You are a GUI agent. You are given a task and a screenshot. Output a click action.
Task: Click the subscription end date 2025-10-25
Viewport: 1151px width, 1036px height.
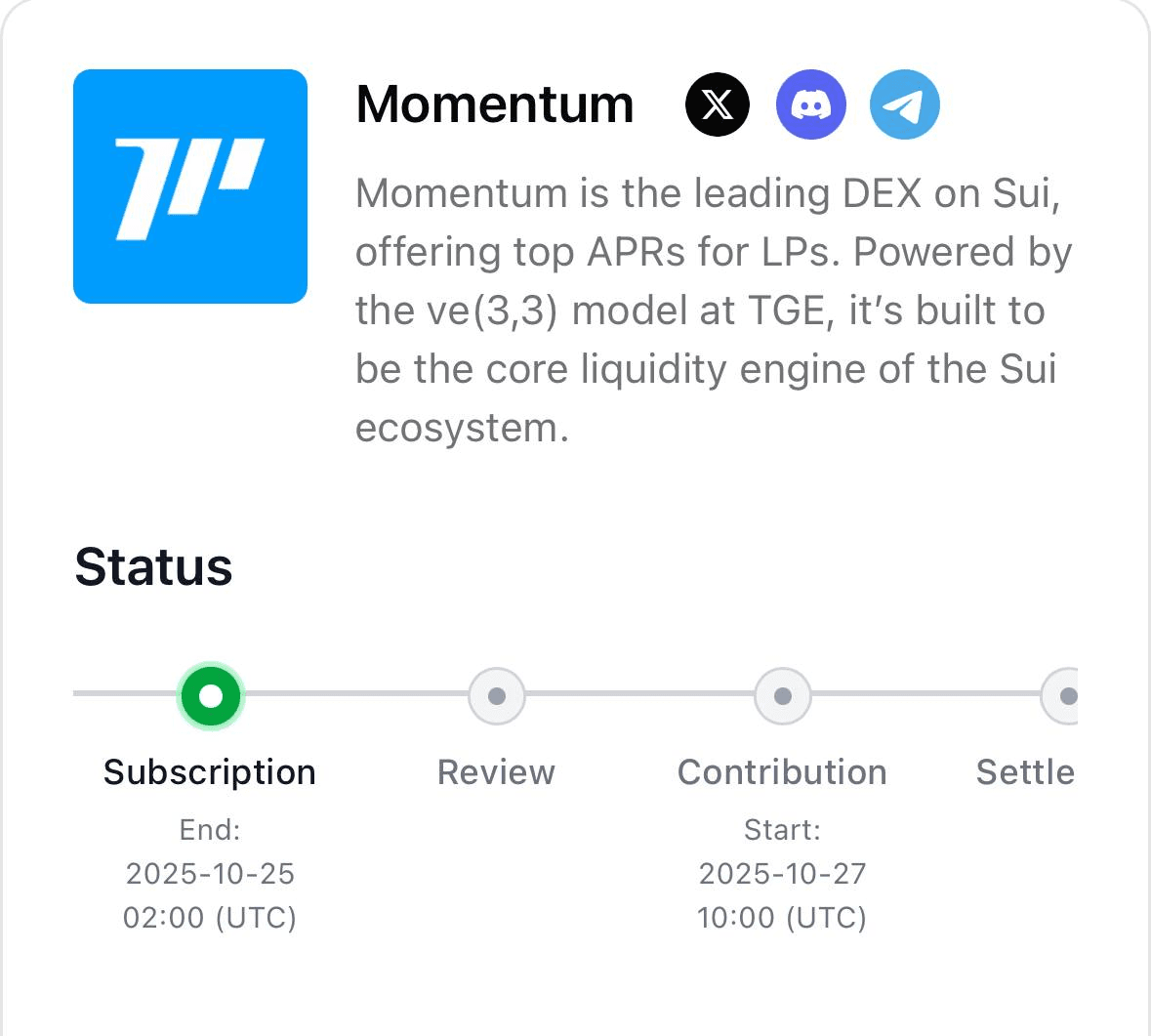(210, 874)
